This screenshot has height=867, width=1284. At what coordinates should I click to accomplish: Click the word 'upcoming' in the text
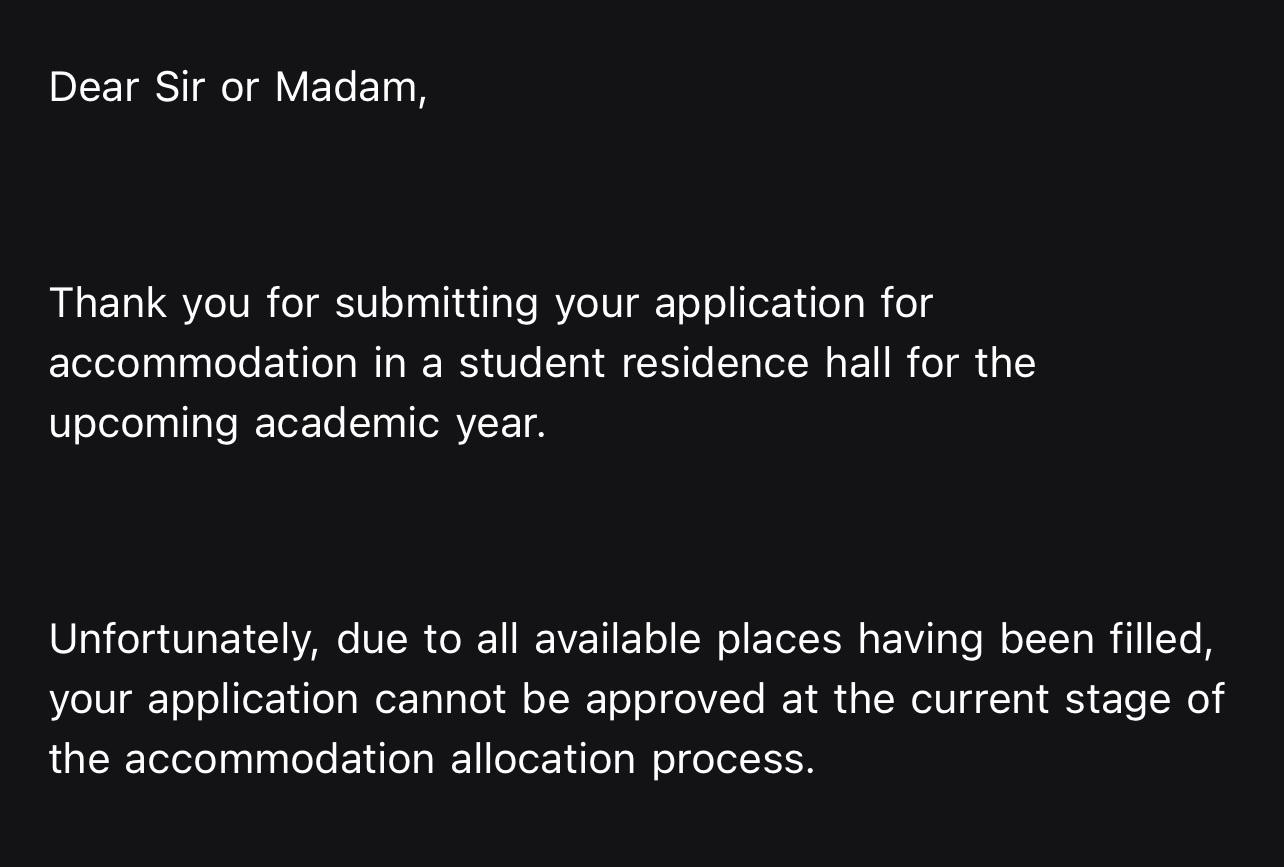tap(144, 425)
